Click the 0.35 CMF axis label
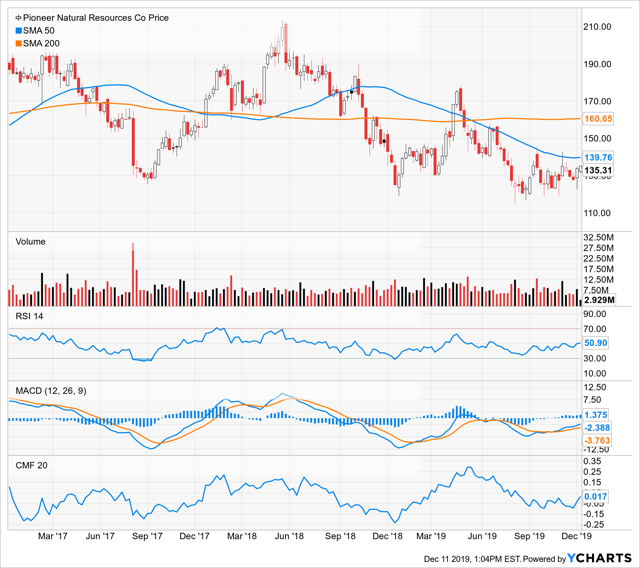 (593, 462)
